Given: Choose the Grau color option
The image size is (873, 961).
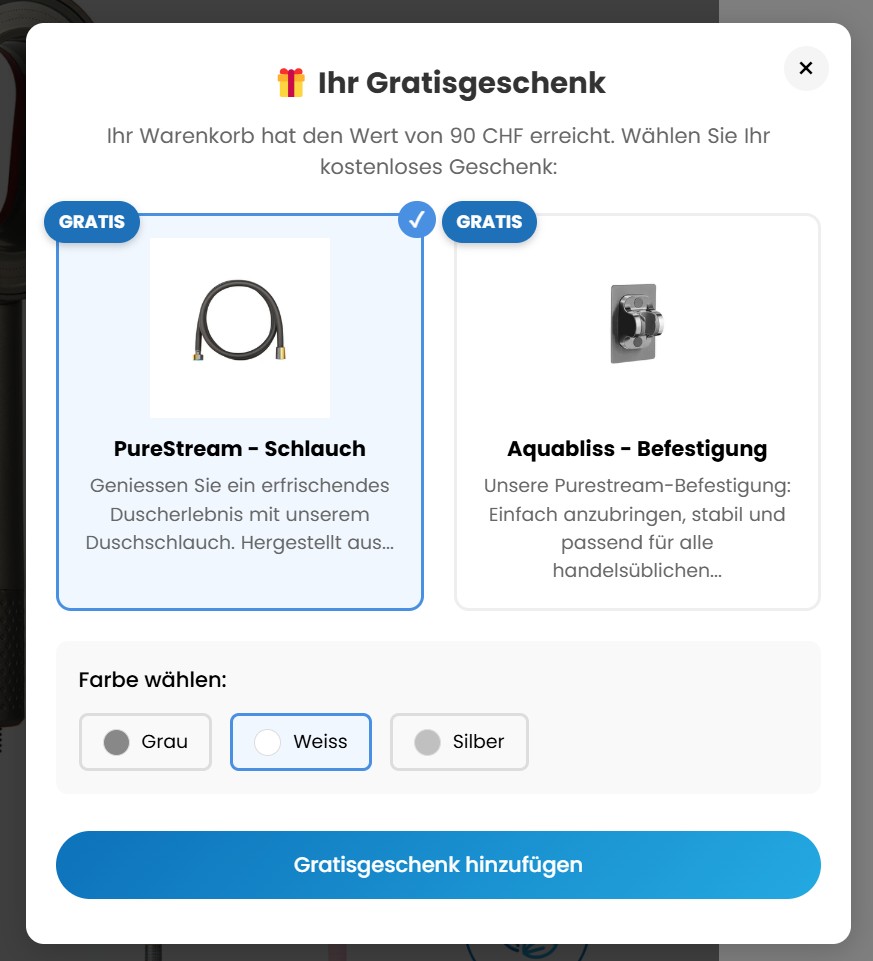Looking at the screenshot, I should click(x=145, y=742).
